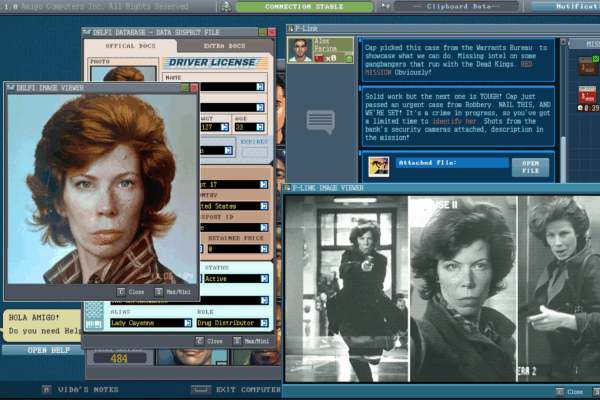
Task: Click the green minimize box on Delfi Image Viewer
Action: [x=183, y=88]
